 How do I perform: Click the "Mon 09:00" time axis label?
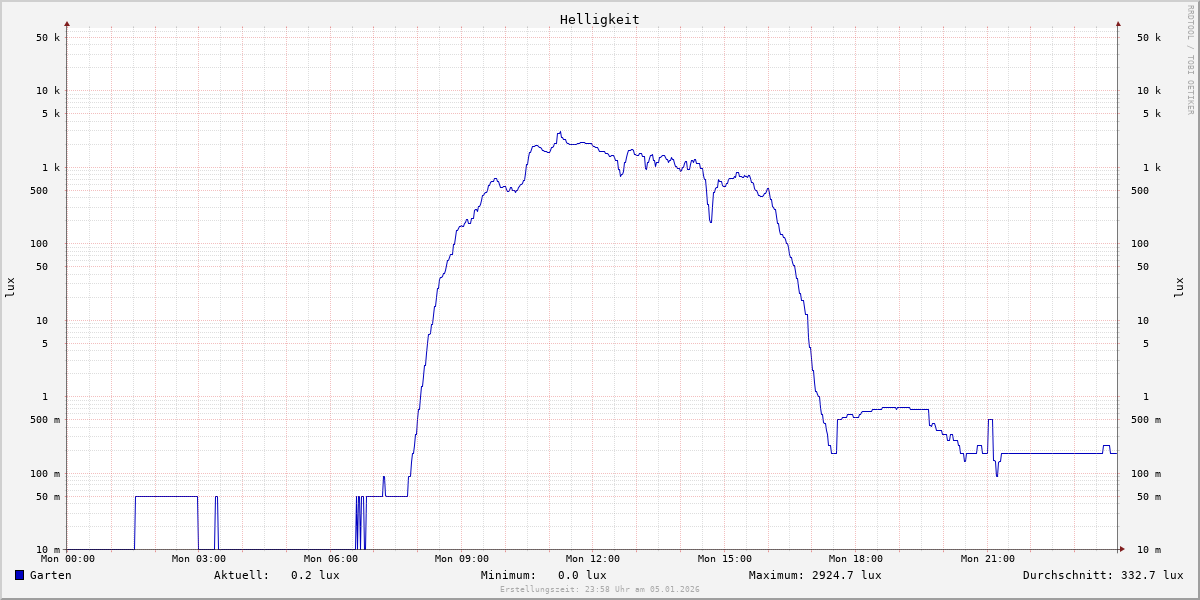(x=462, y=559)
